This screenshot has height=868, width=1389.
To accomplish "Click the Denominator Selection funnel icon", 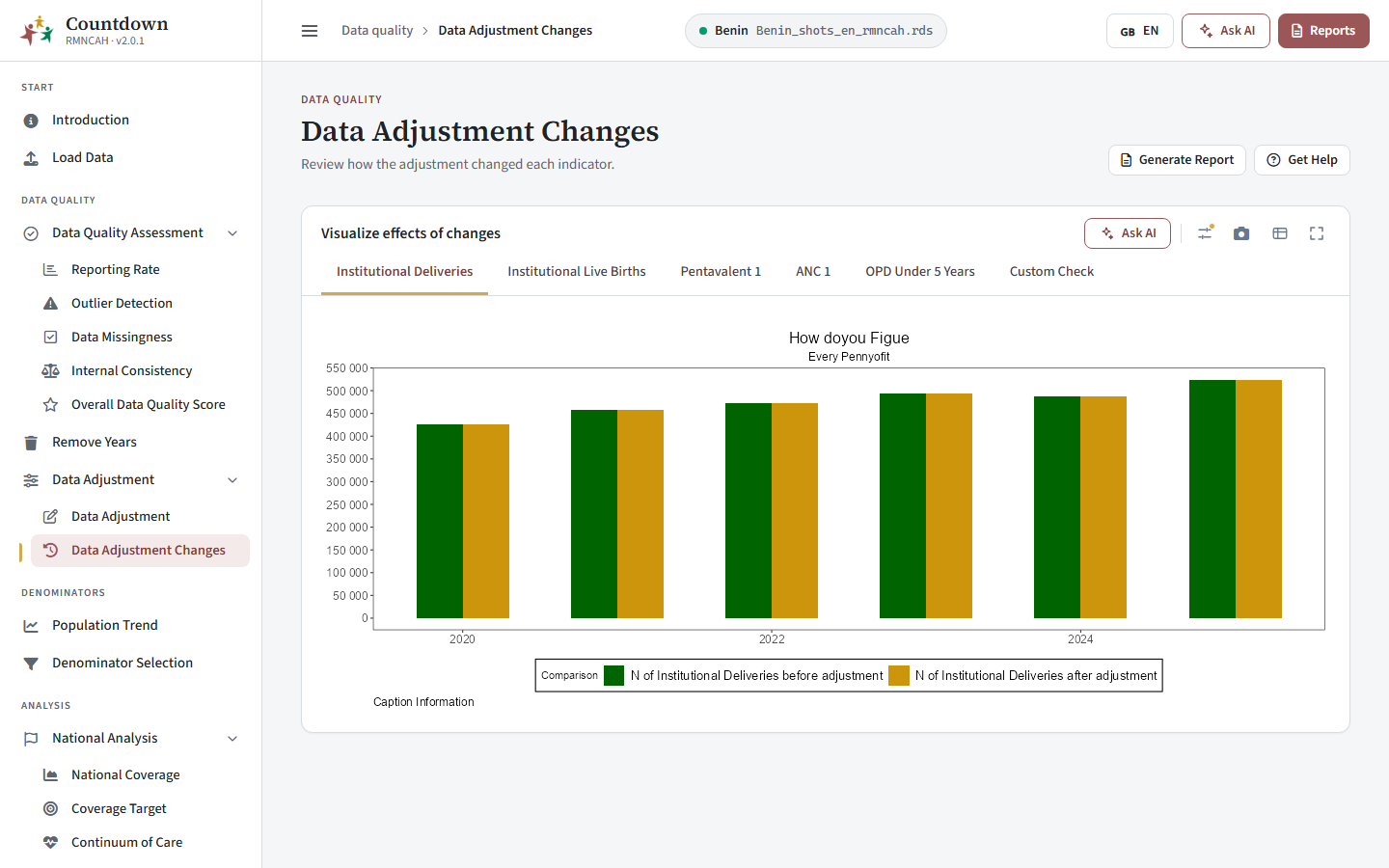I will coord(31,664).
